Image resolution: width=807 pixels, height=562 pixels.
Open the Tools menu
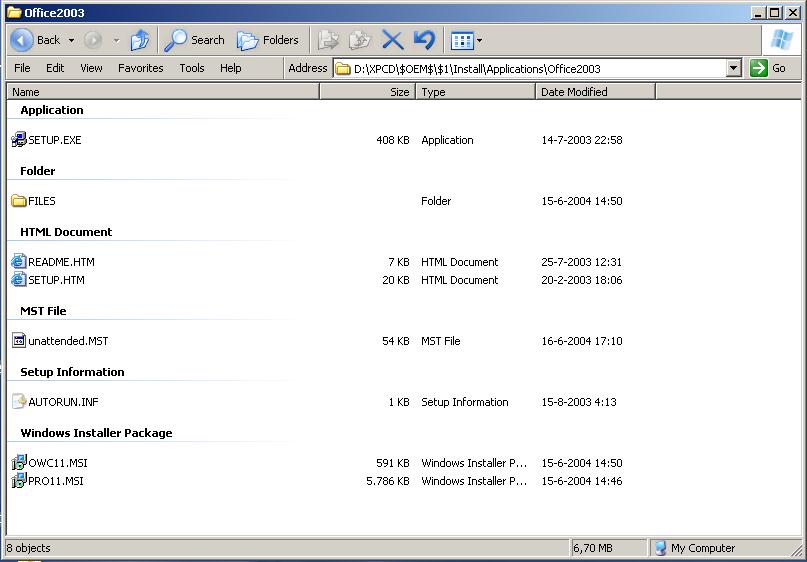tap(192, 68)
